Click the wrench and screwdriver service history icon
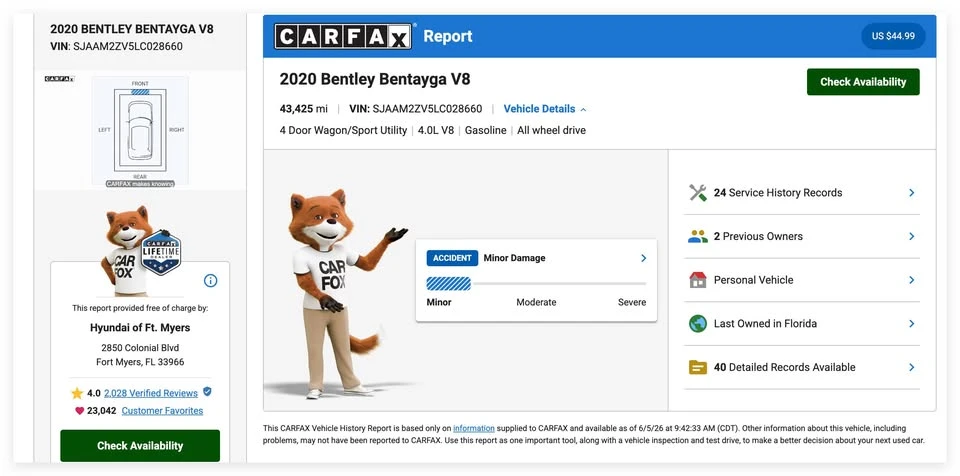Image resolution: width=960 pixels, height=476 pixels. (x=697, y=192)
